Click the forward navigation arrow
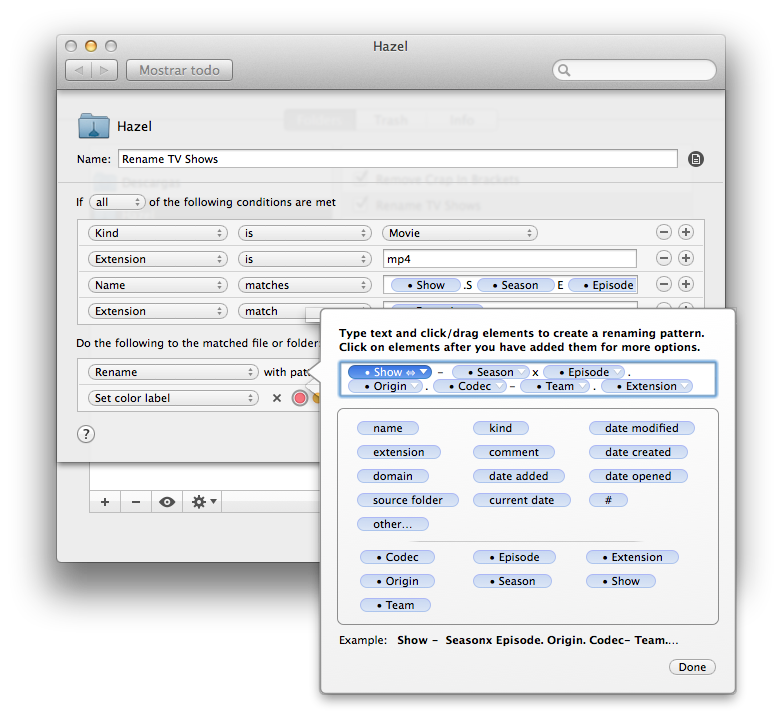The height and width of the screenshot is (714, 782). pos(104,70)
